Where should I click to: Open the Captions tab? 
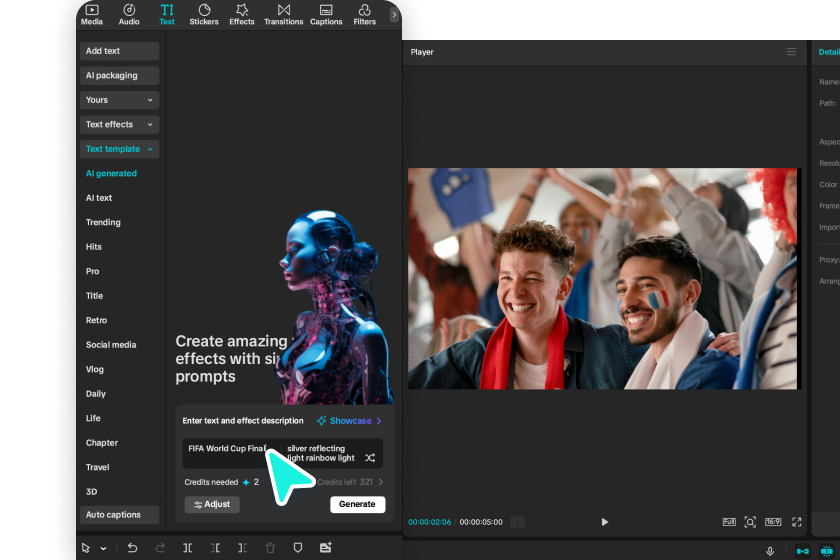tap(326, 15)
